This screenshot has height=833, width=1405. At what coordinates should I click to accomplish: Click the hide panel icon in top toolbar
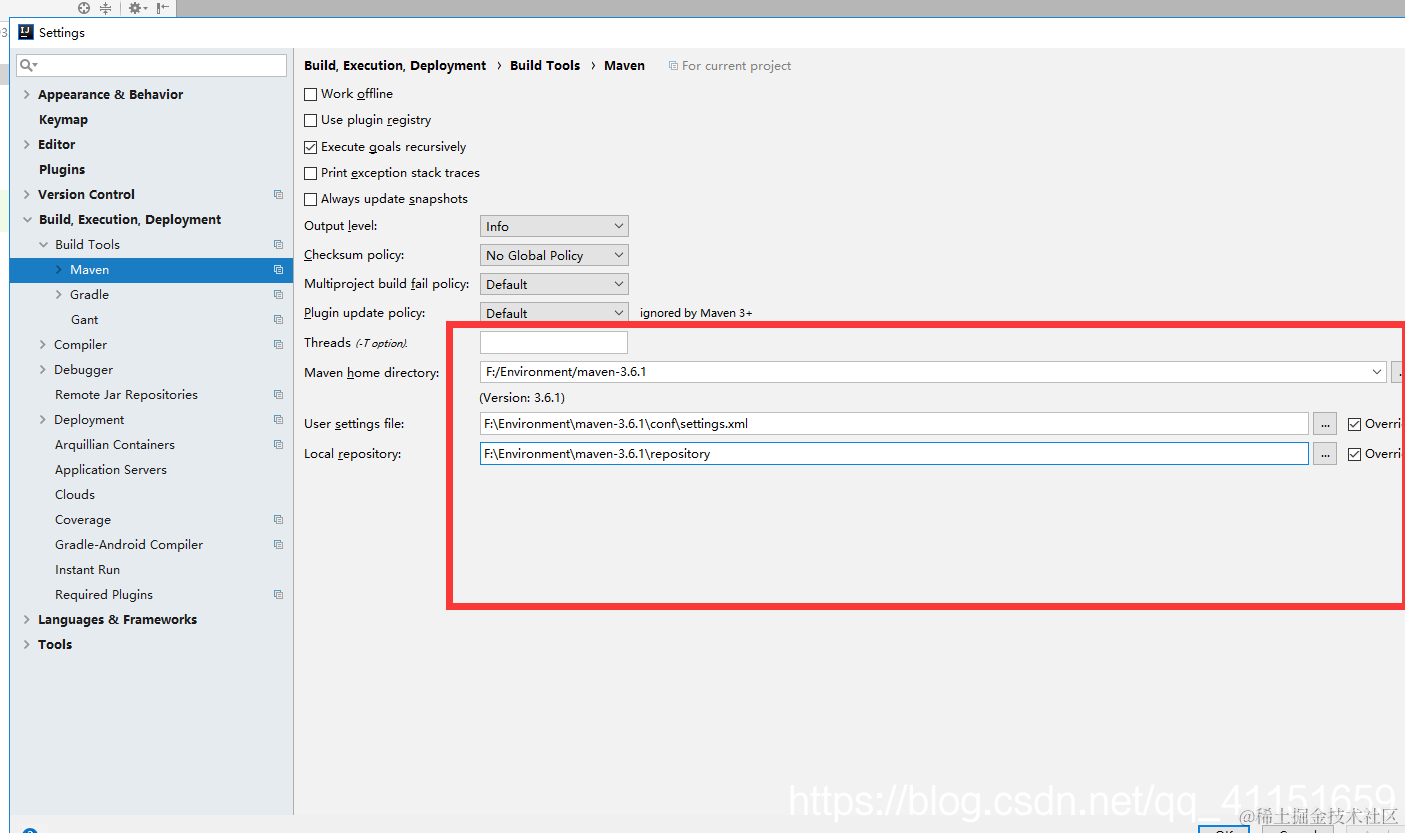[163, 8]
